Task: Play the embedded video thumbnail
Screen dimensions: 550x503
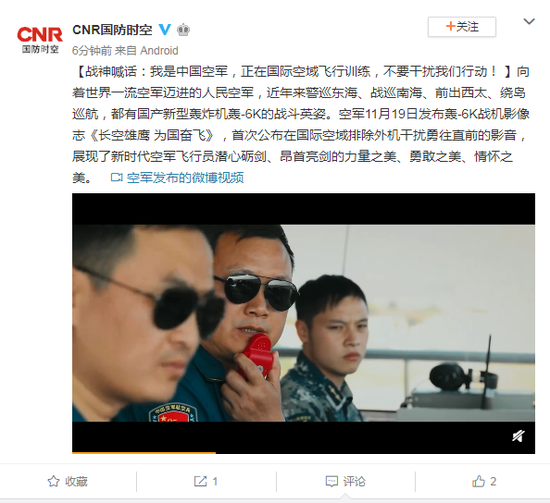Action: click(x=303, y=323)
